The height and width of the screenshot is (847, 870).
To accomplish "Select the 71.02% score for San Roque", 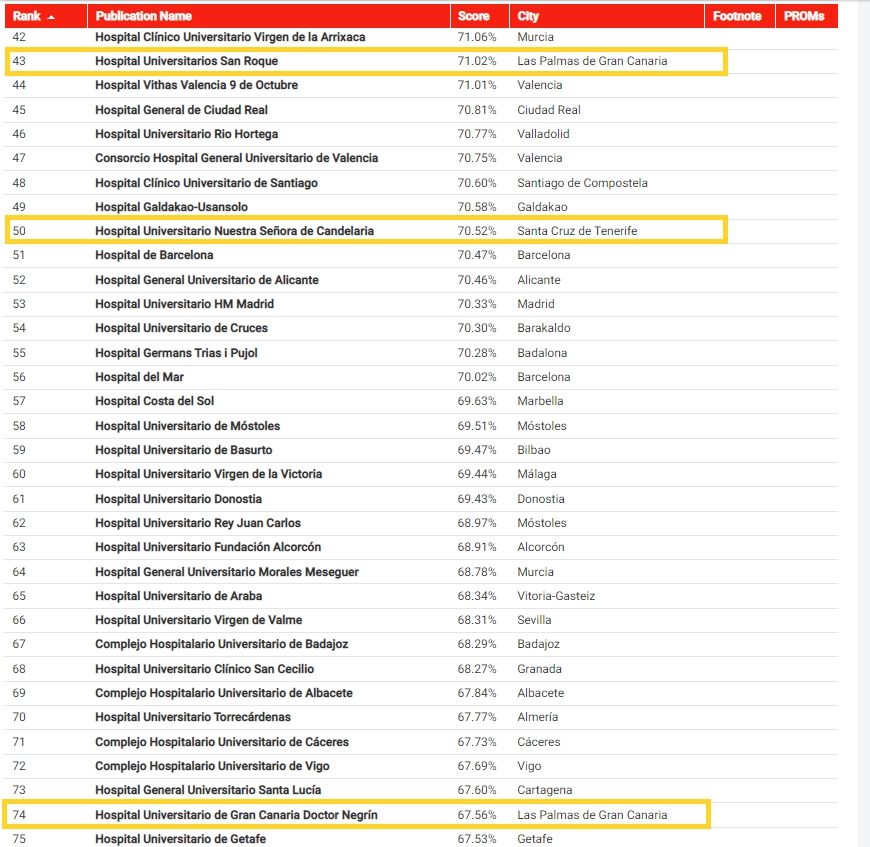I will click(x=477, y=61).
